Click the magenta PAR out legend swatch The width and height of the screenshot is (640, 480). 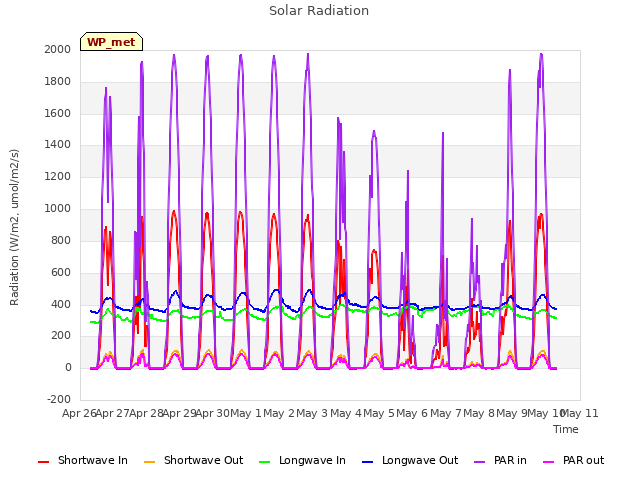(x=549, y=462)
